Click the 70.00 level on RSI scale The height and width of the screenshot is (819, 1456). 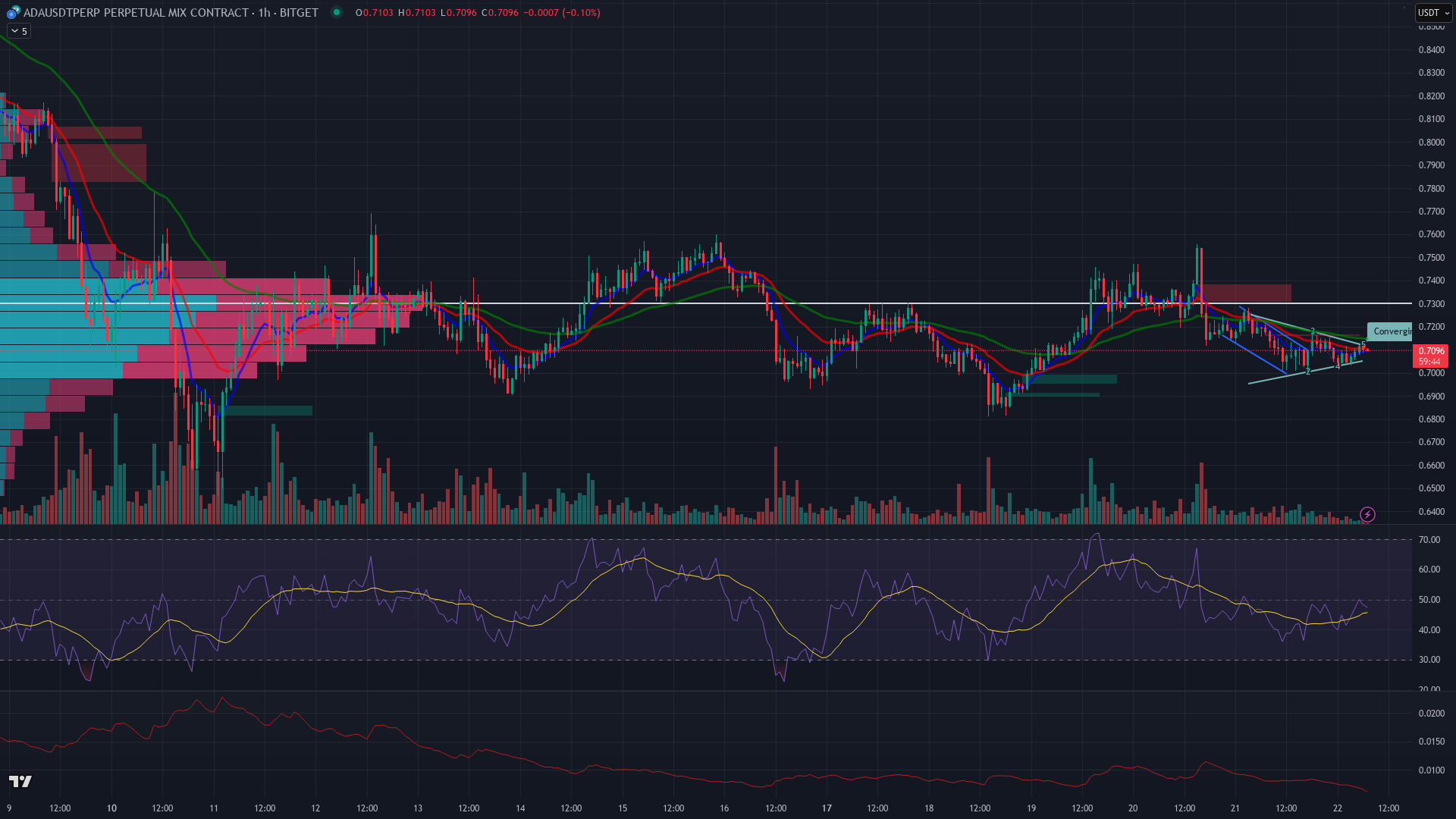(x=1429, y=540)
